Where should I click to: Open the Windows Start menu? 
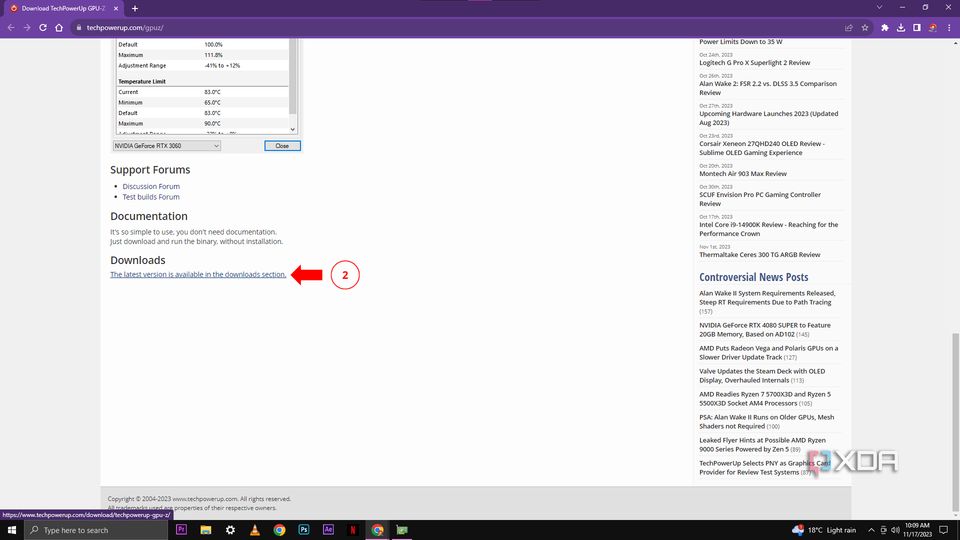[x=12, y=530]
